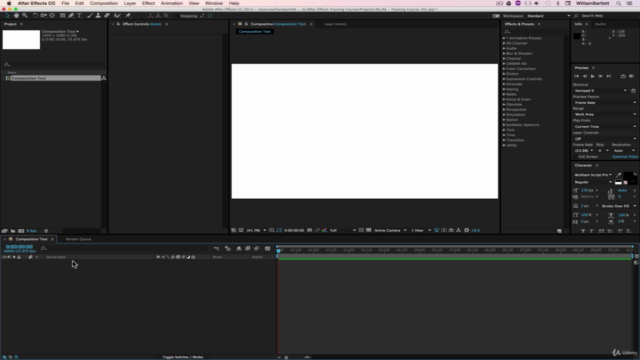
Task: Toggle audio mute in Preview panel
Action: [631, 76]
